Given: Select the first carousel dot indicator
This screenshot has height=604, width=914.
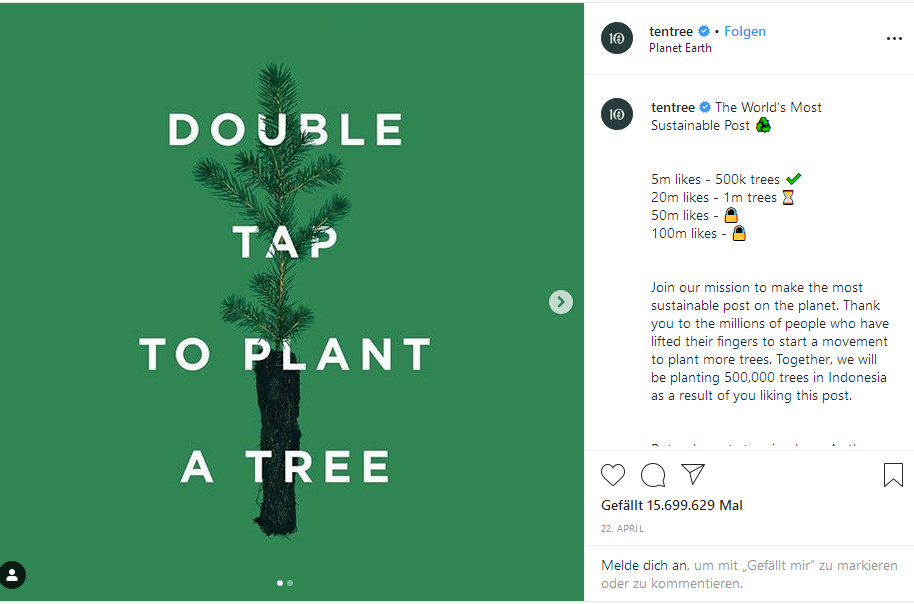Looking at the screenshot, I should click(280, 582).
